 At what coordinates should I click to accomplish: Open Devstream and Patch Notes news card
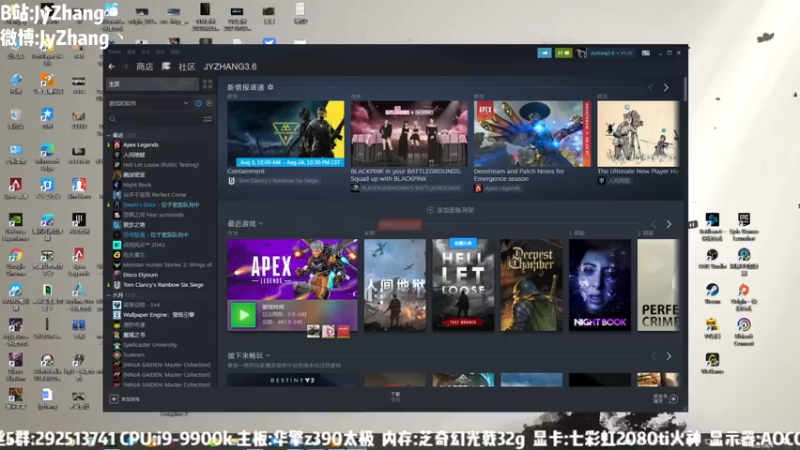(x=532, y=133)
